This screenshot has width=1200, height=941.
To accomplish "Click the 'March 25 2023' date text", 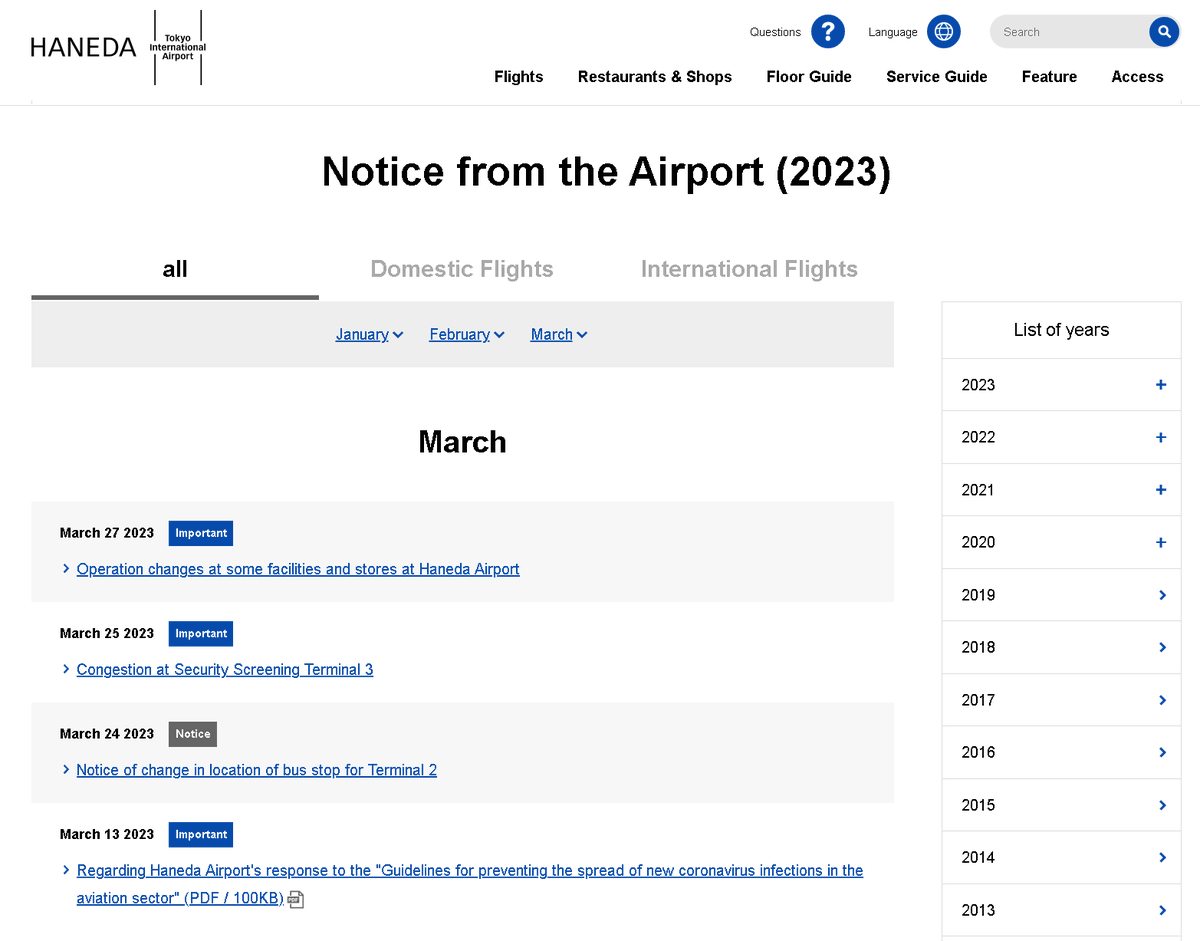I will [107, 634].
